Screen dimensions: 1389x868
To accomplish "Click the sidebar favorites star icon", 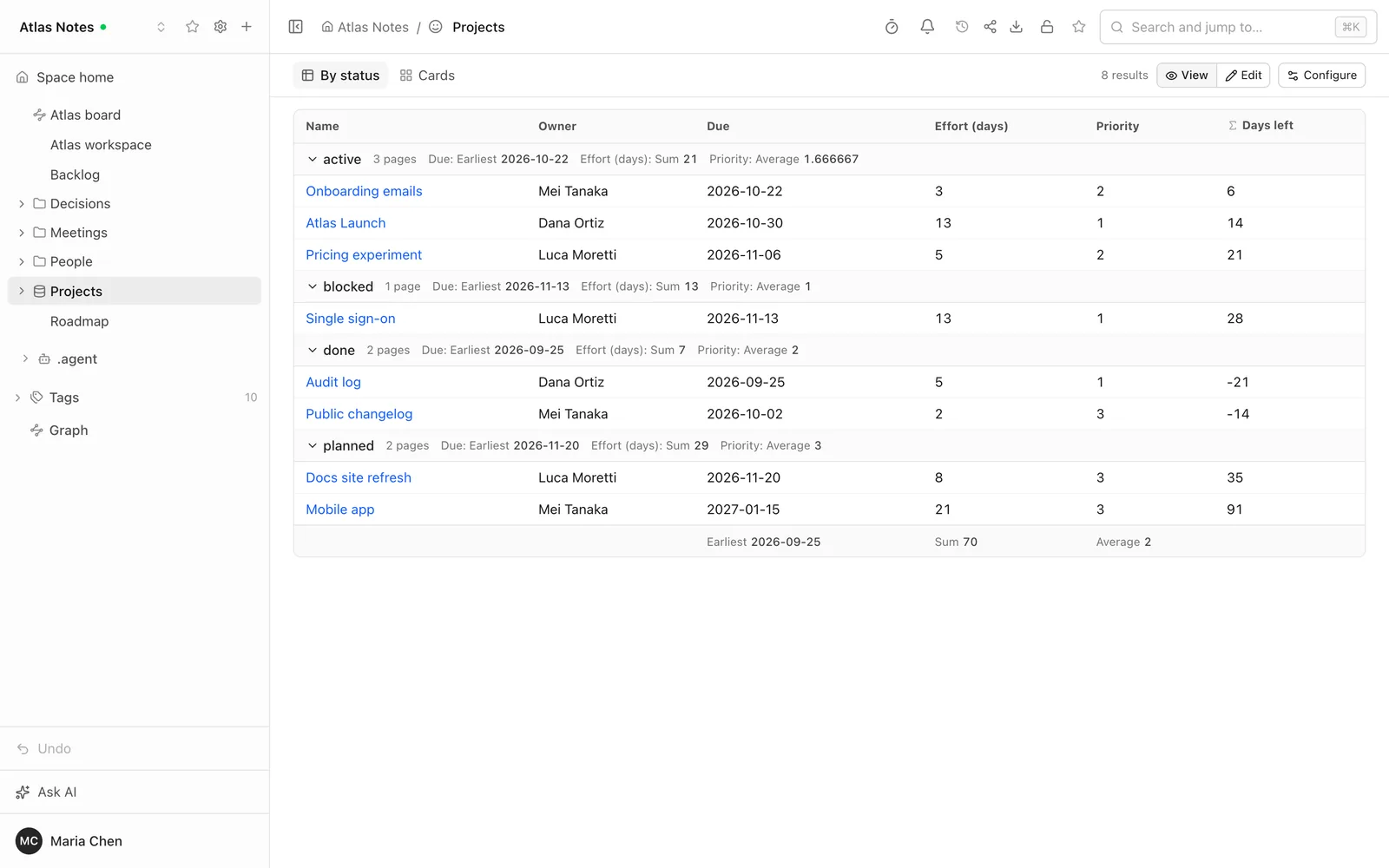I will (x=193, y=27).
